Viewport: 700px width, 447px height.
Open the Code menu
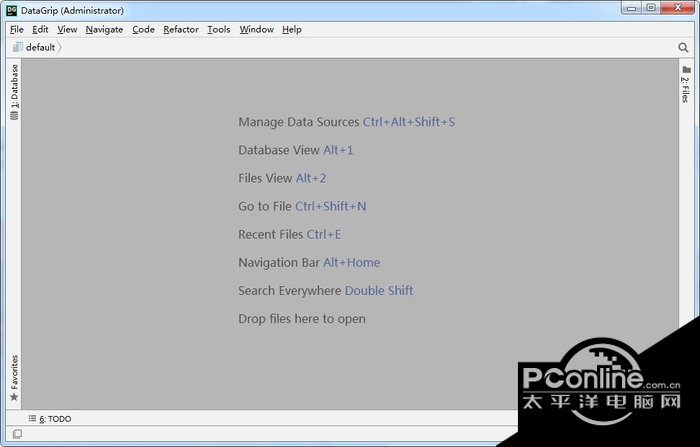click(143, 29)
